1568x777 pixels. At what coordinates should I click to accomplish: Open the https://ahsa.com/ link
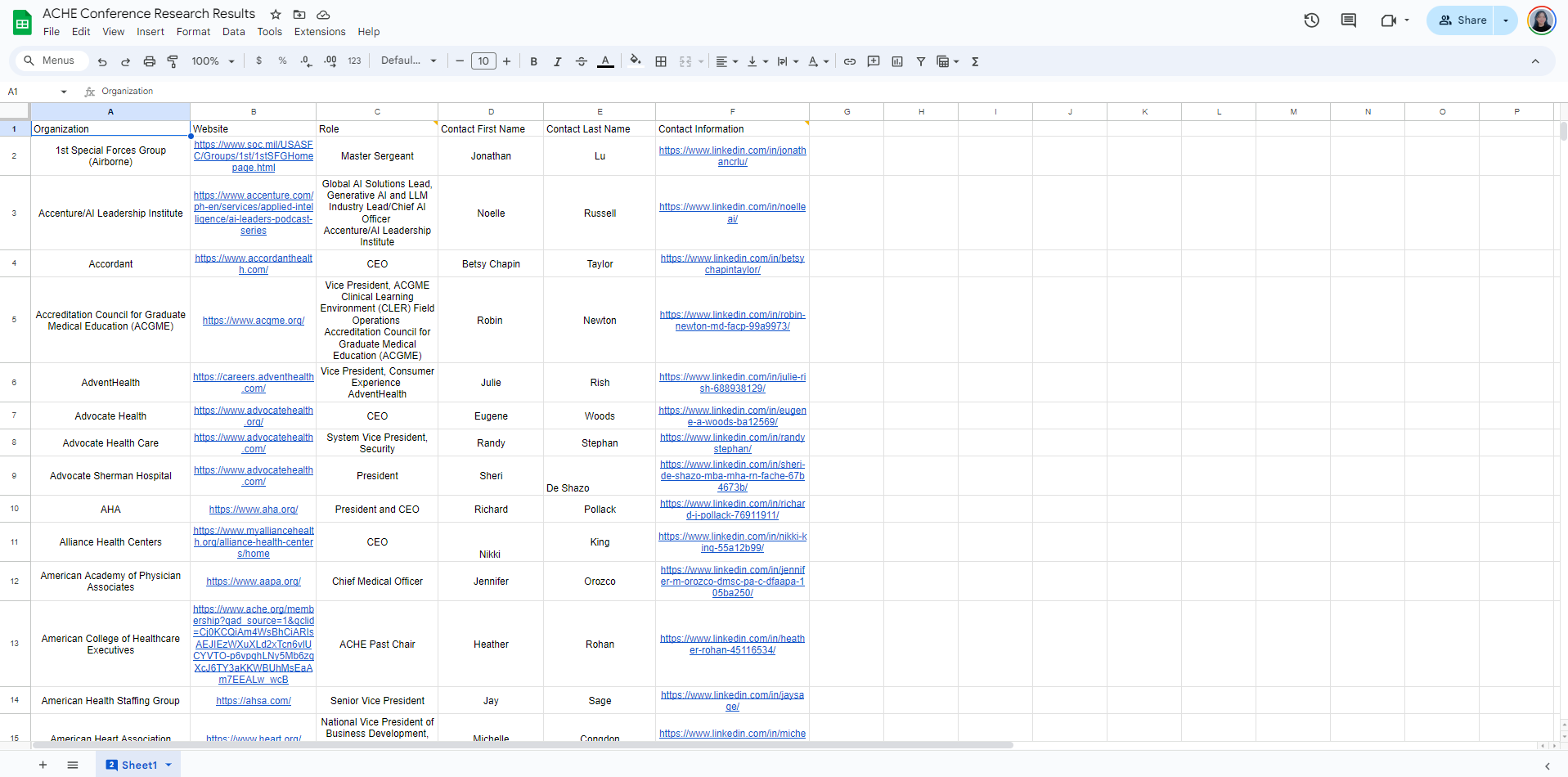point(254,701)
